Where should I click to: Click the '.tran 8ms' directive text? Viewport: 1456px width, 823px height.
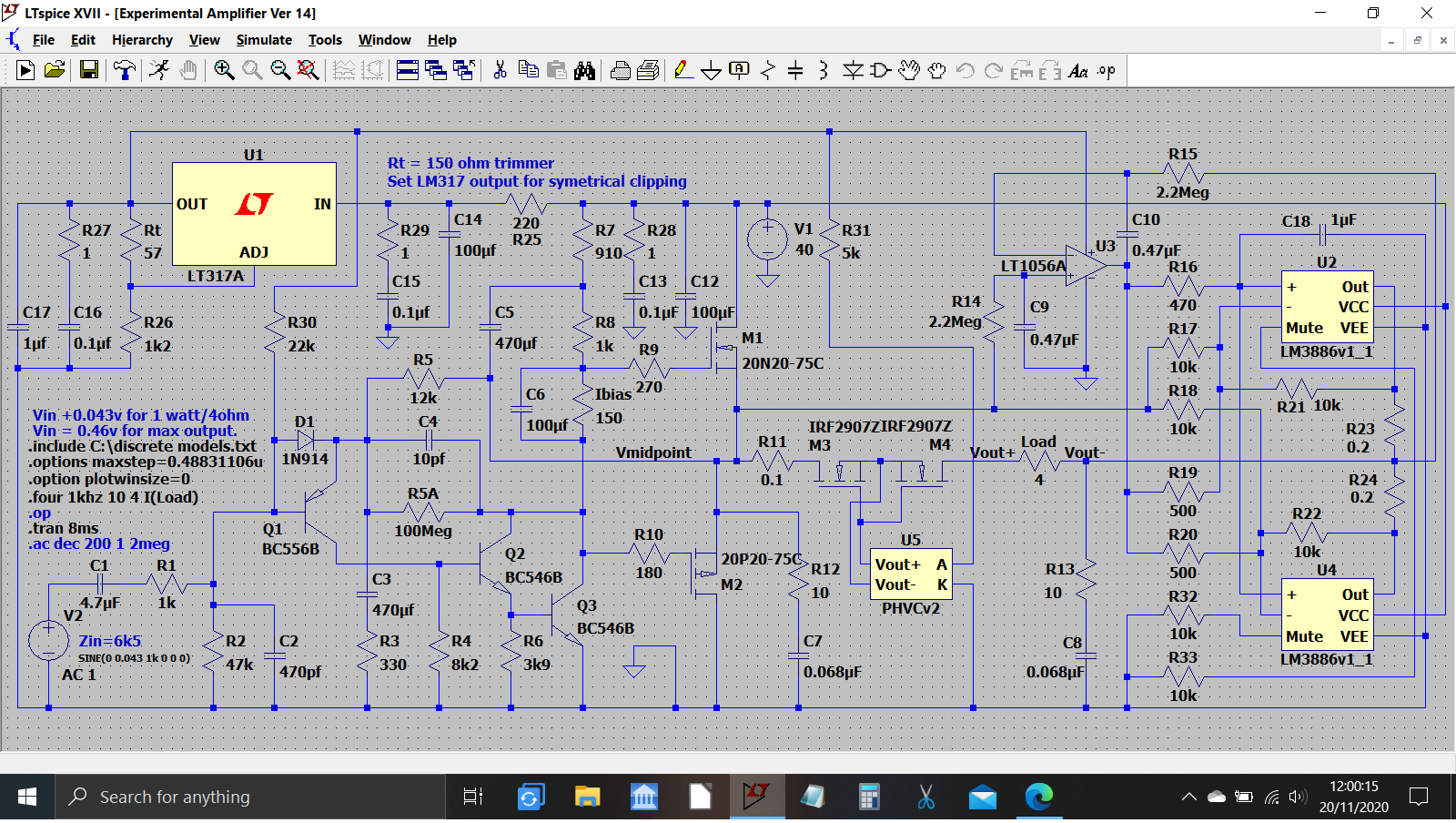pos(64,528)
